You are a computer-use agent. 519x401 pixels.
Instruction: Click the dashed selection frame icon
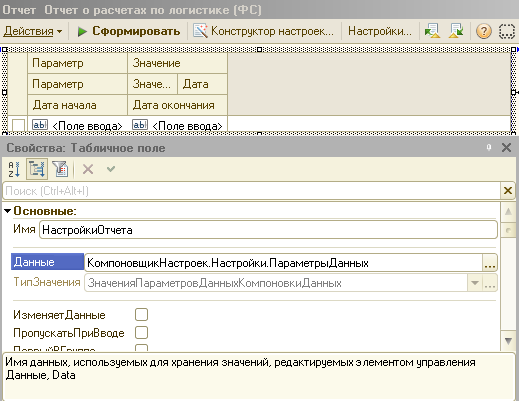pyautogui.click(x=507, y=31)
